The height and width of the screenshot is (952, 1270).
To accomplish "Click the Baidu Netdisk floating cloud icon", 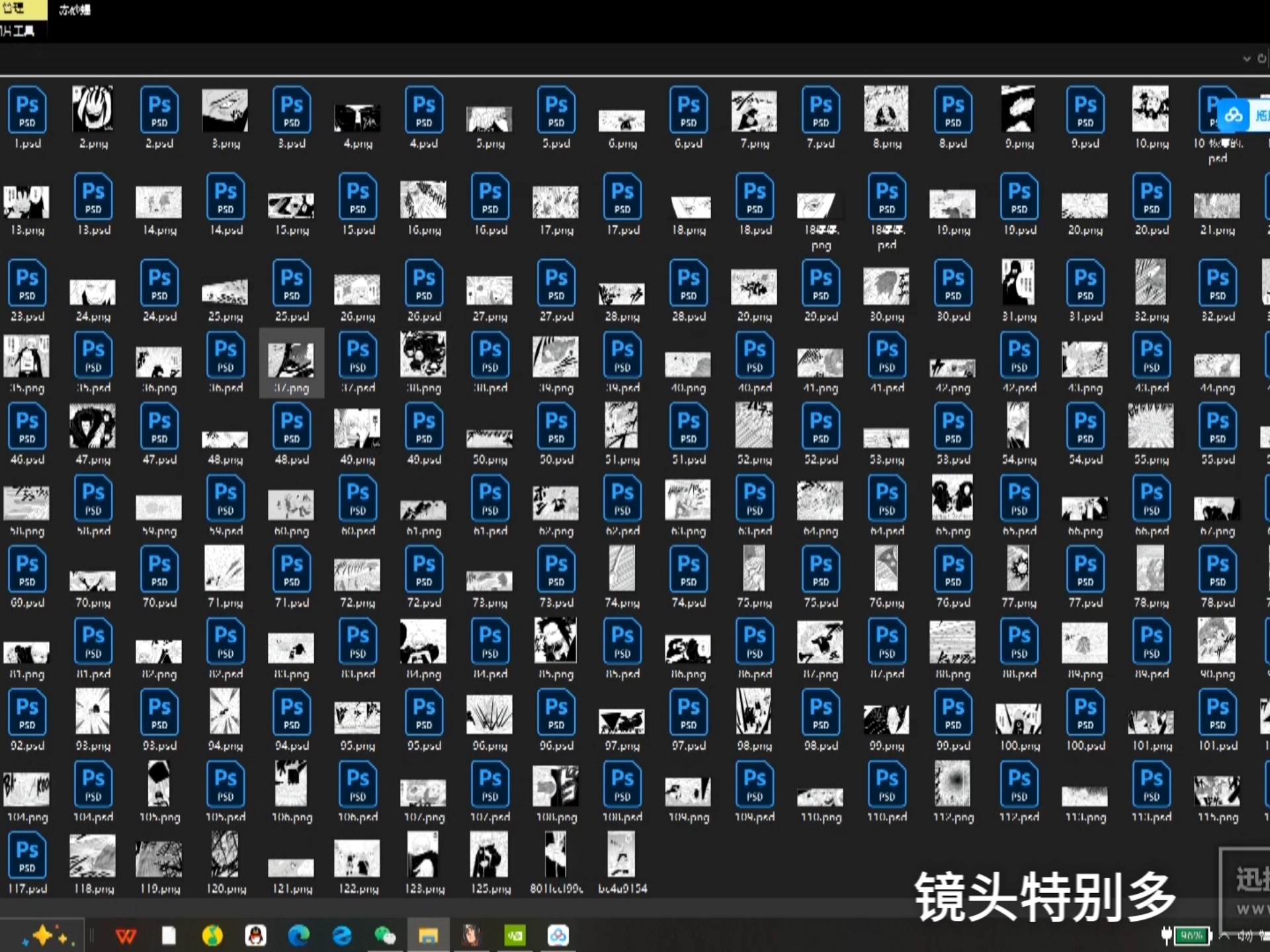I will click(1233, 116).
